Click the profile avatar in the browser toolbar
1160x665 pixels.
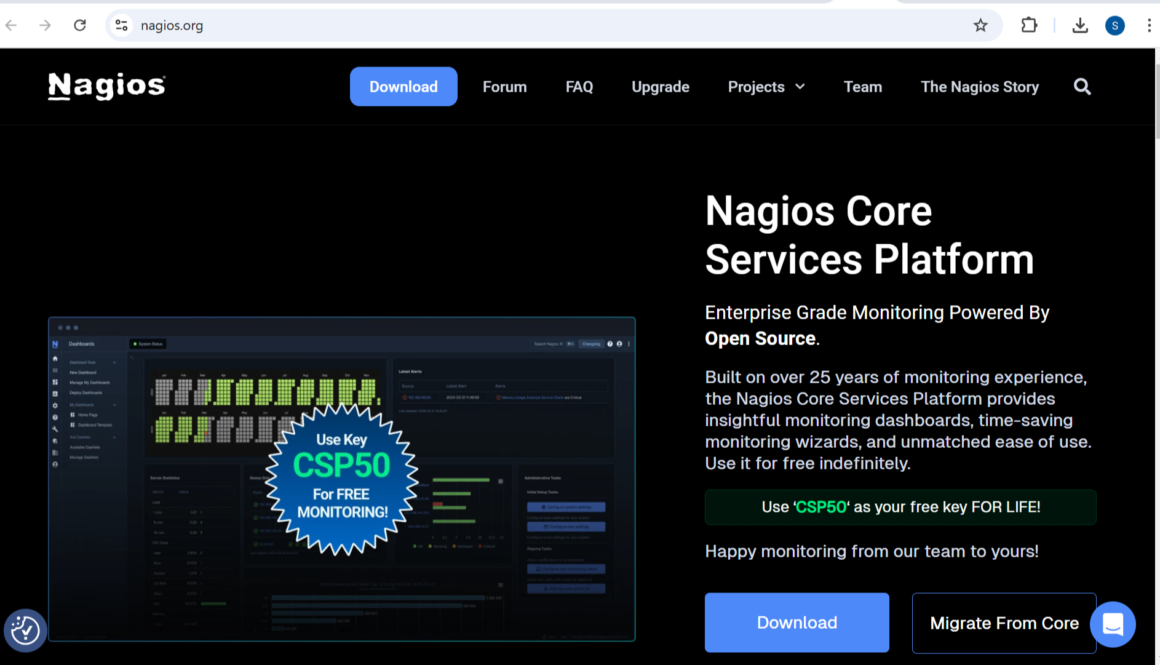coord(1115,25)
